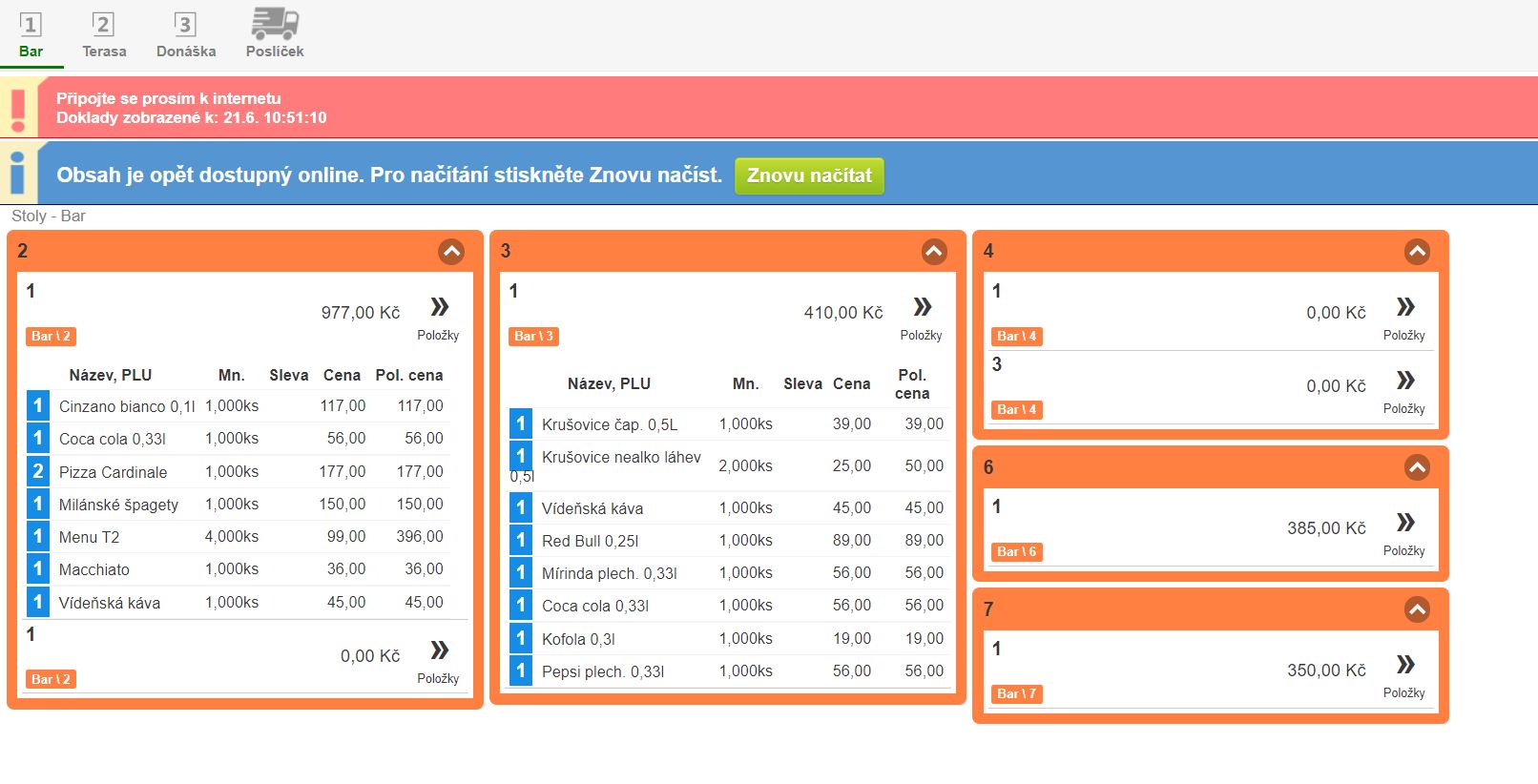Switch to the Terasa tab
The width and height of the screenshot is (1538, 784).
click(x=104, y=35)
